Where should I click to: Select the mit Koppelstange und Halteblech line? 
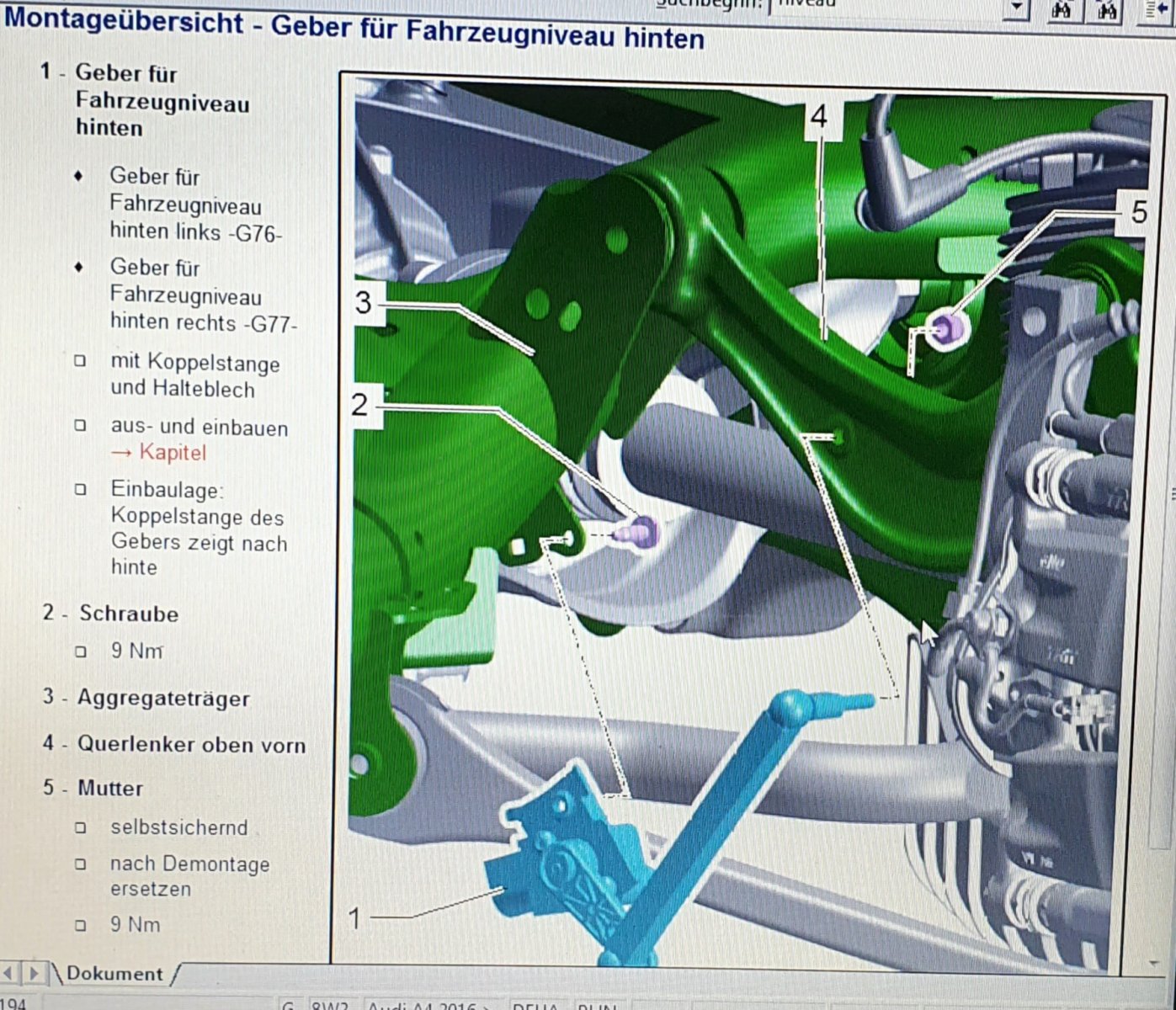(194, 375)
